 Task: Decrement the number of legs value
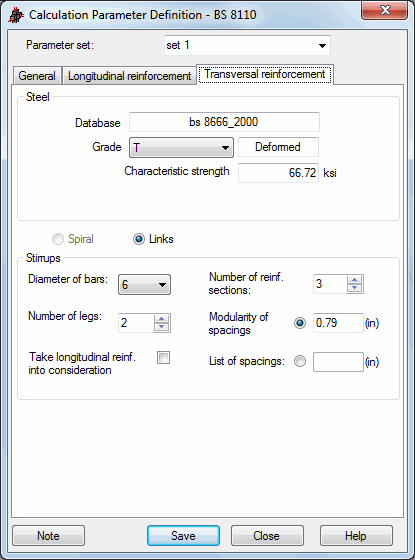162,327
